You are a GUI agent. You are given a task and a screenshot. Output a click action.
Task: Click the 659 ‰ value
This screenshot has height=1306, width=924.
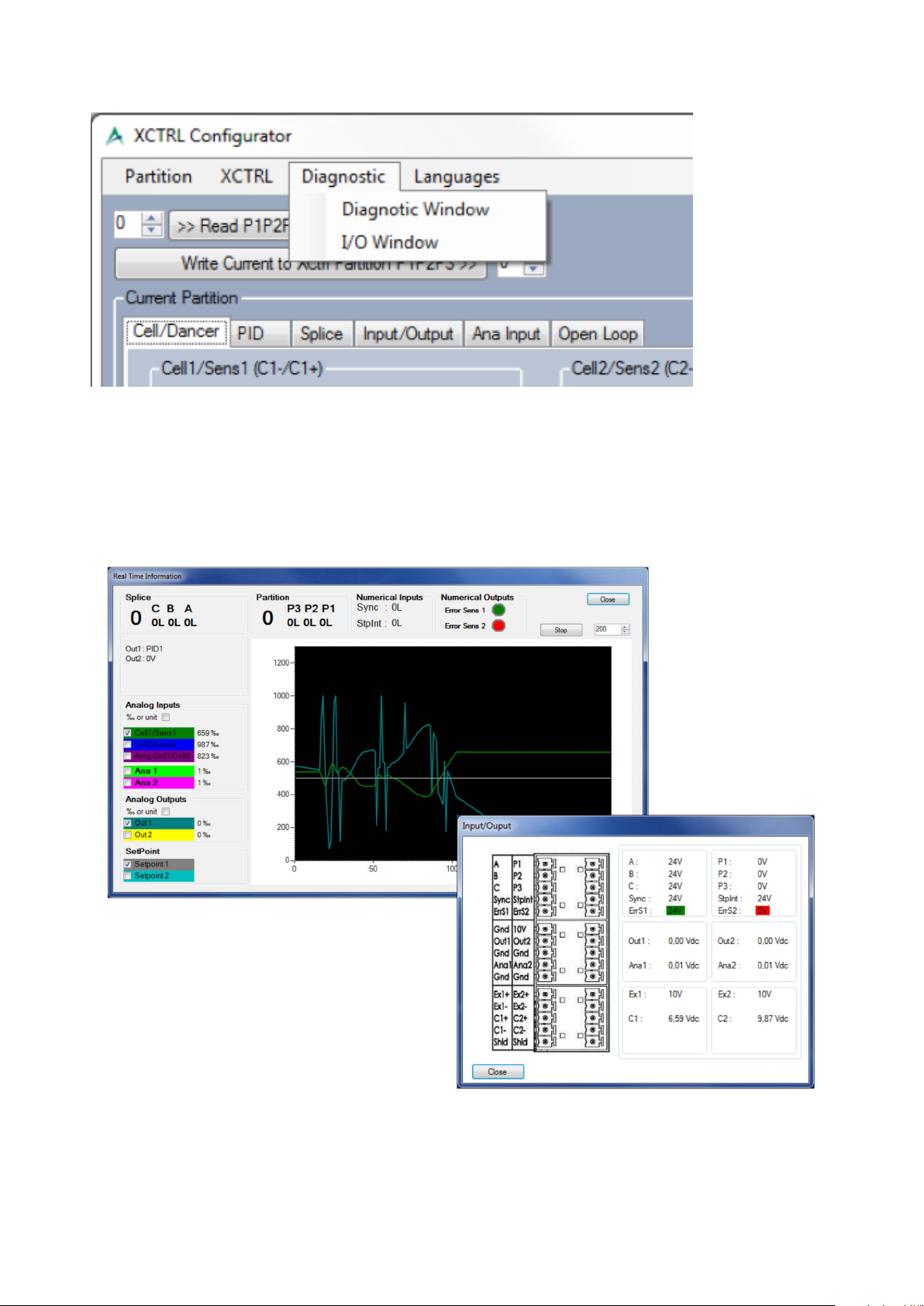point(208,733)
